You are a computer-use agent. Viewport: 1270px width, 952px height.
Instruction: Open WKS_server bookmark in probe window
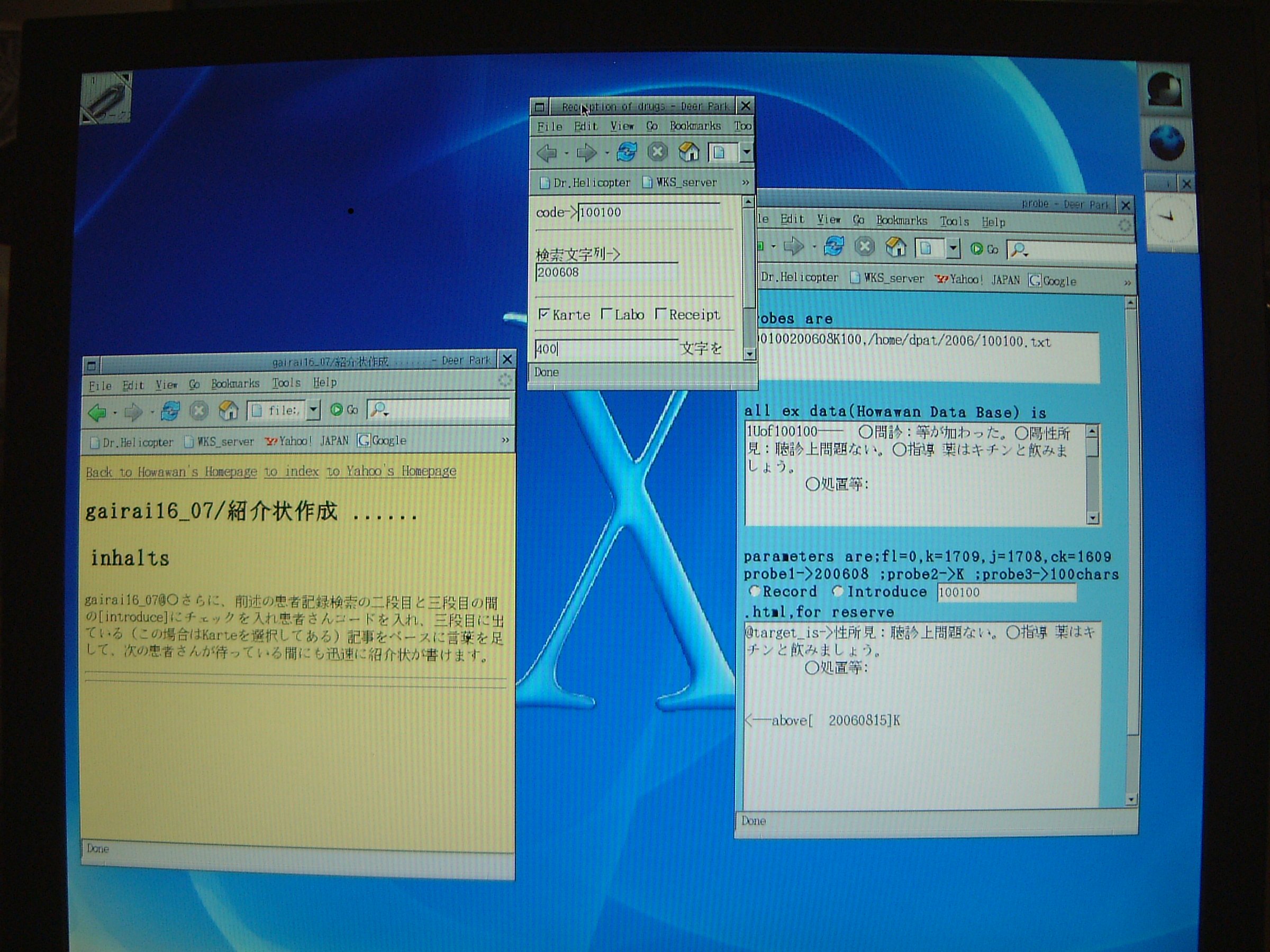pyautogui.click(x=887, y=278)
